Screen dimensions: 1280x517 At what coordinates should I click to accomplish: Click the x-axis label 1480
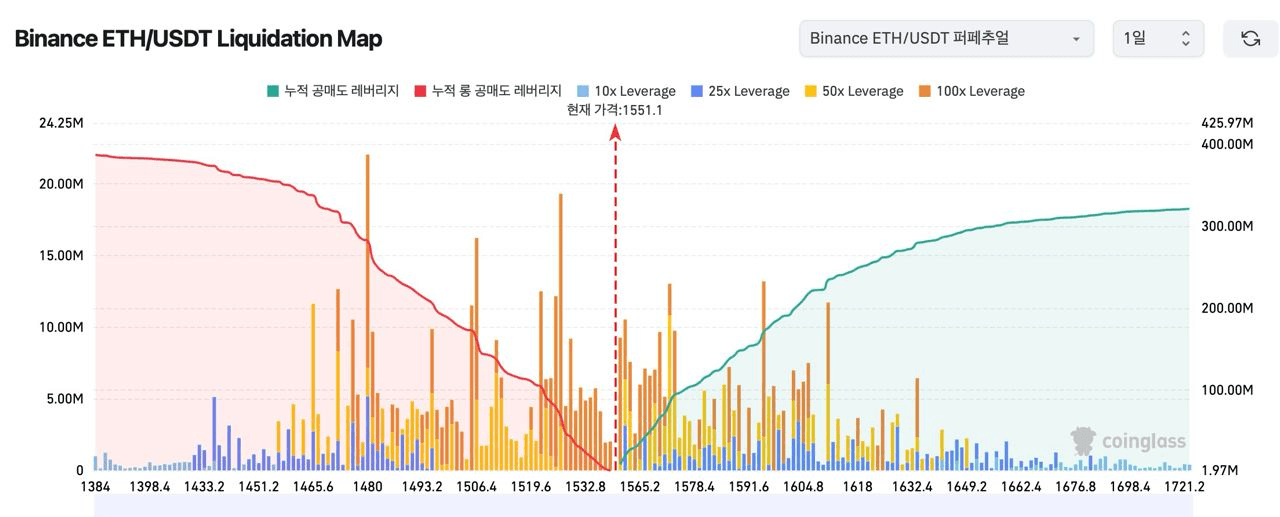[x=368, y=487]
